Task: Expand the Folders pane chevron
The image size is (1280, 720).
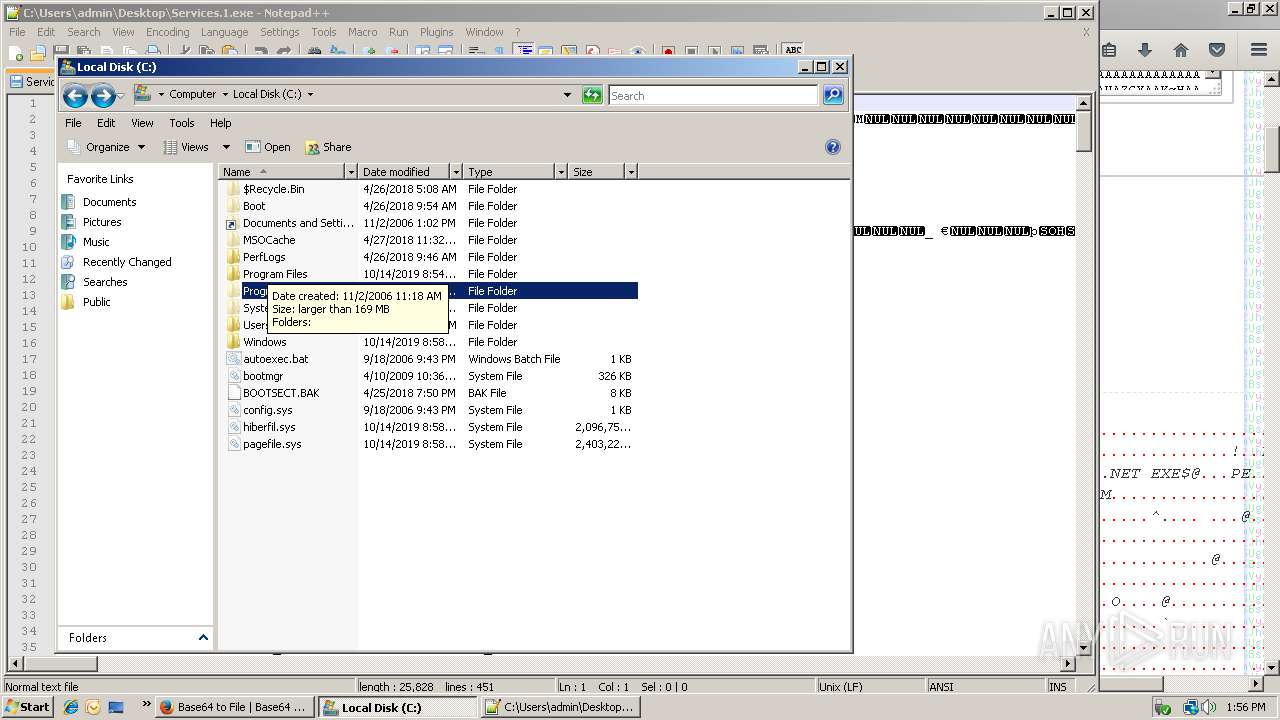Action: point(203,637)
